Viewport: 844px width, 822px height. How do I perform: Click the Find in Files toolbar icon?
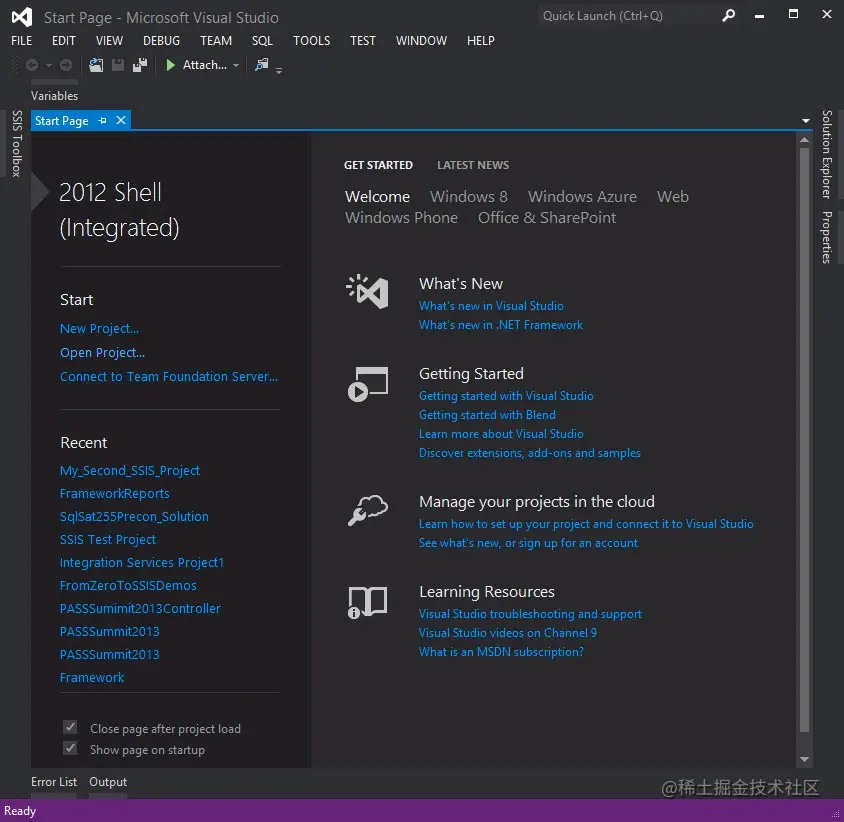pos(262,65)
